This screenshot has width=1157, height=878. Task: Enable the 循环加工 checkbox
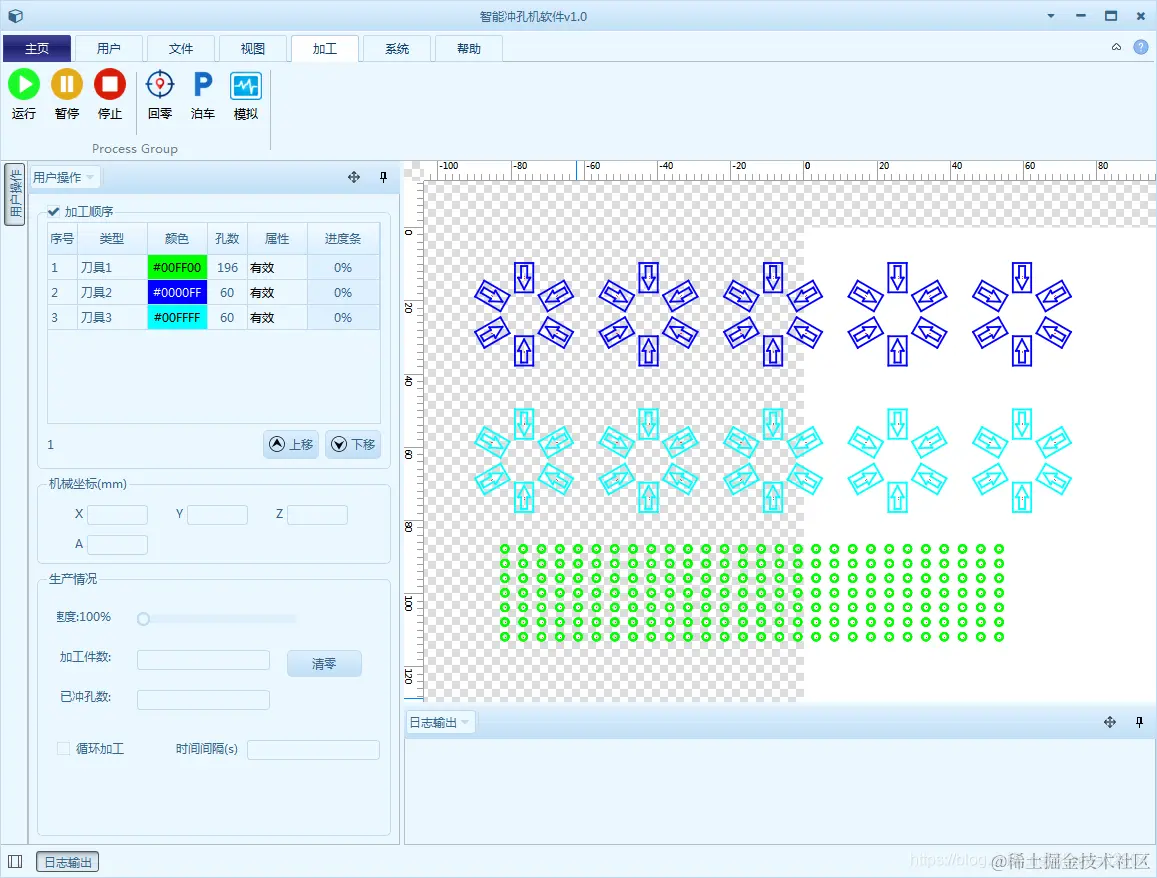click(63, 748)
